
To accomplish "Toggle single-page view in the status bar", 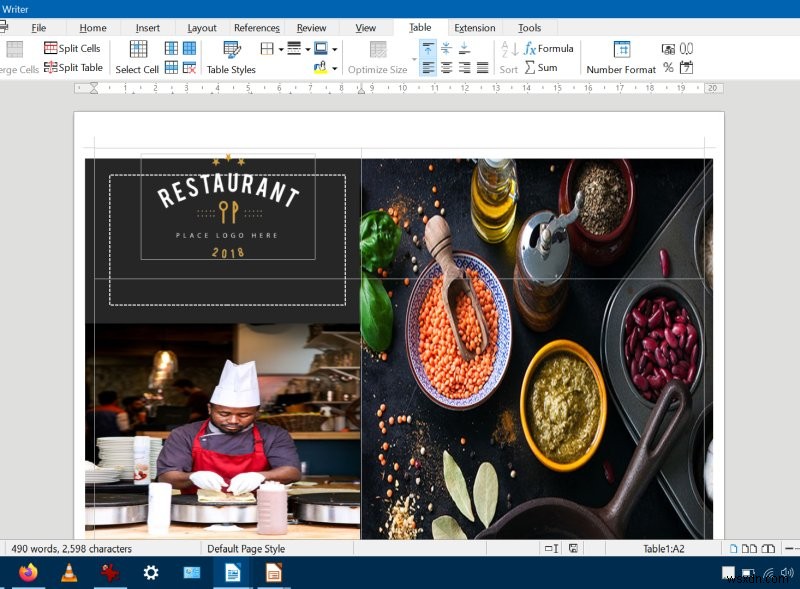I will pos(733,548).
